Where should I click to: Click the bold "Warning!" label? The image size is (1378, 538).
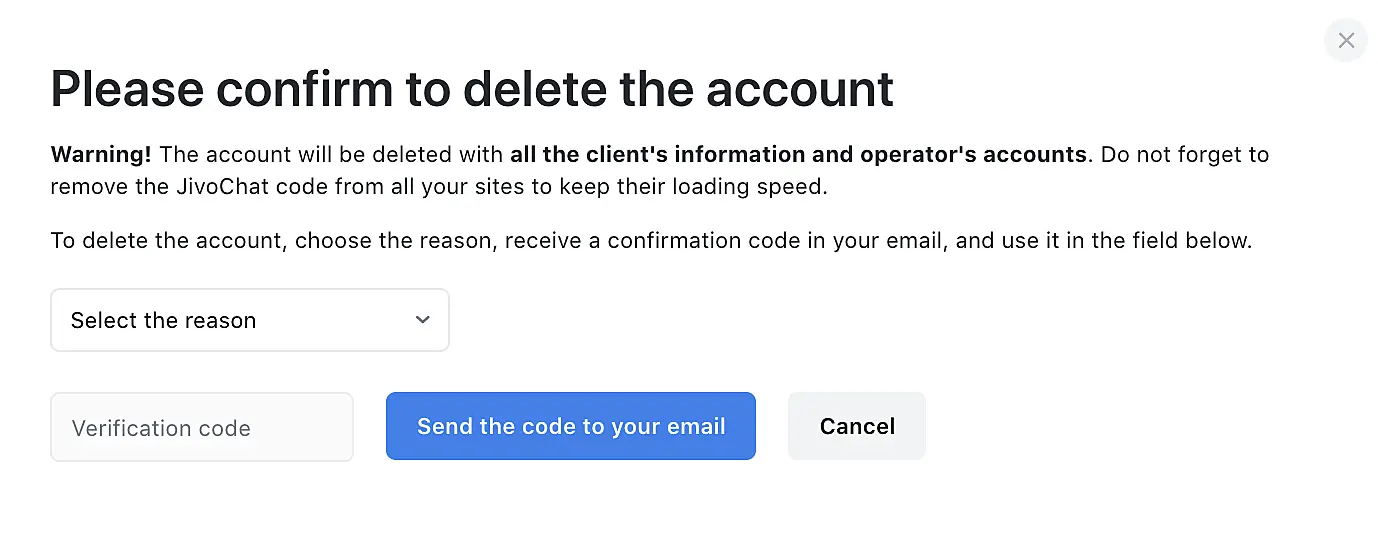[x=101, y=155]
